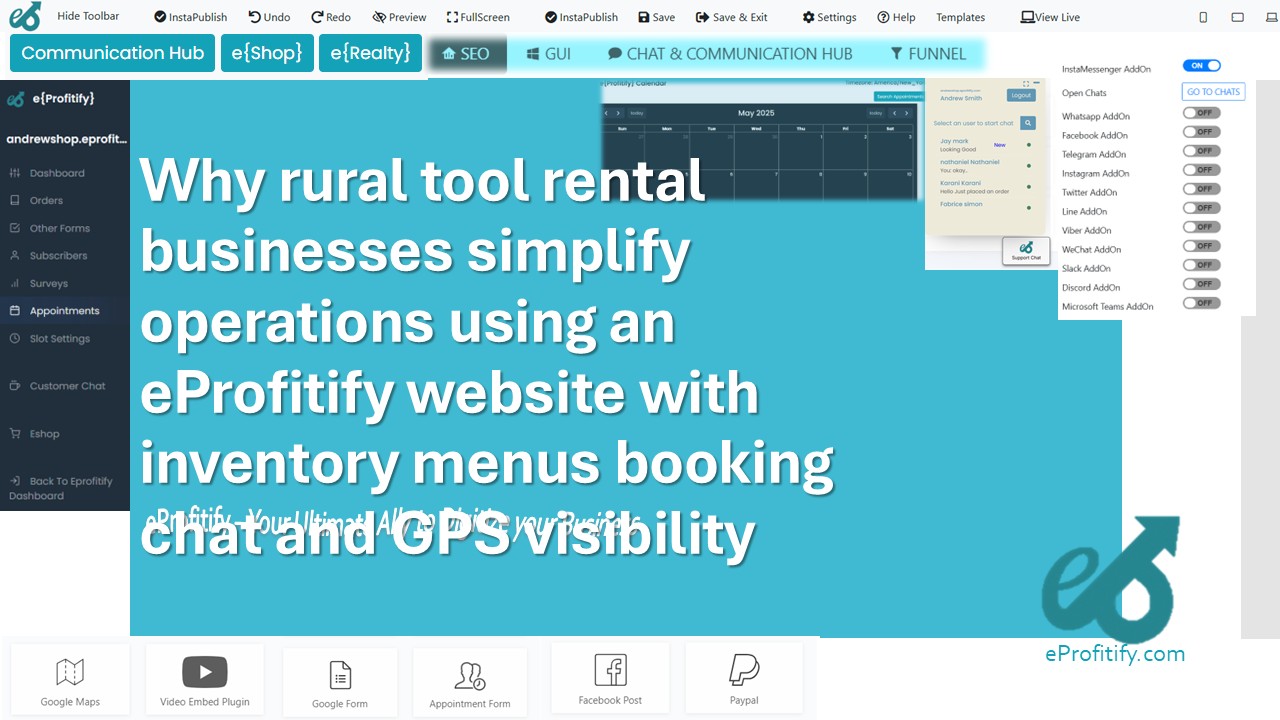Open the FUNNEL tab
This screenshot has height=720, width=1280.
coord(929,53)
